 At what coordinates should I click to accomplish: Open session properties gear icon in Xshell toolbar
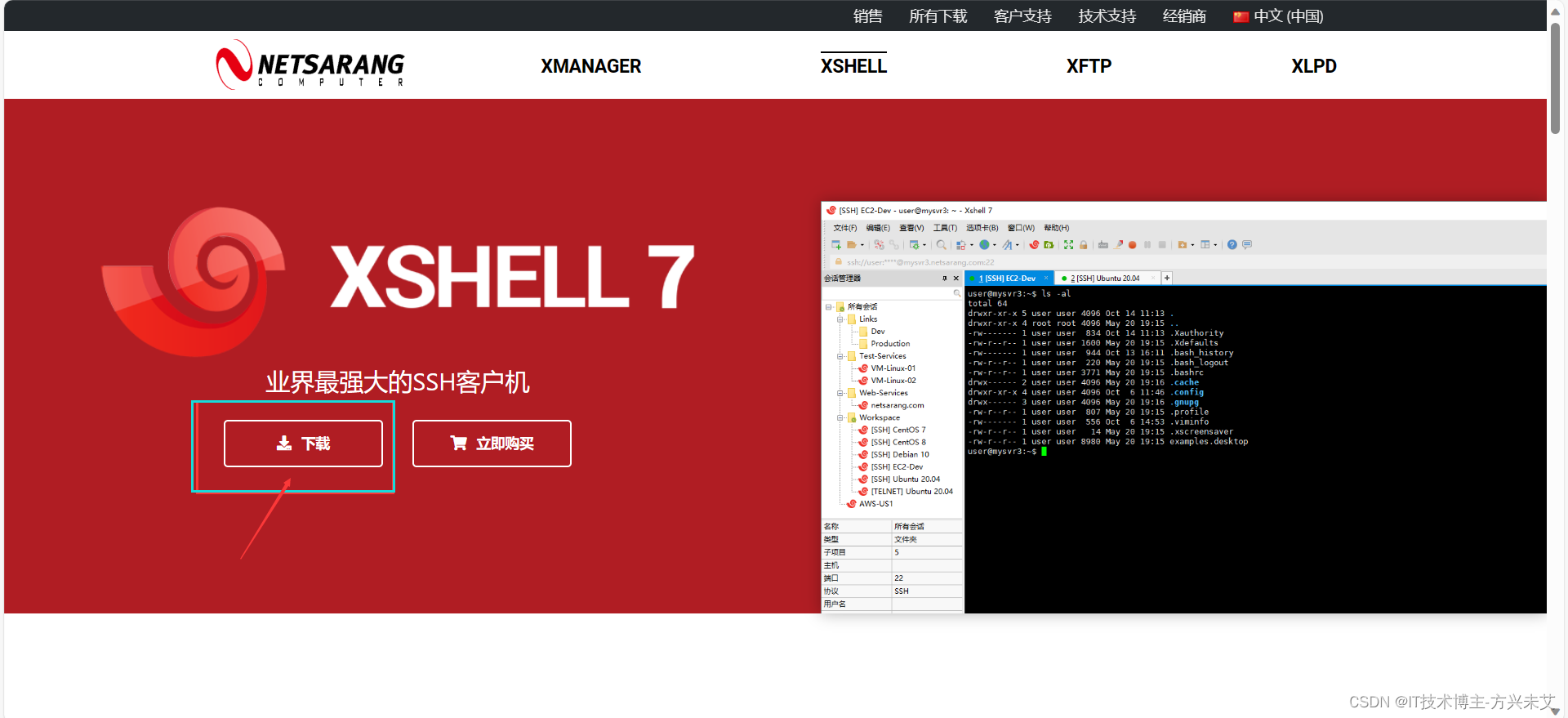[x=915, y=244]
